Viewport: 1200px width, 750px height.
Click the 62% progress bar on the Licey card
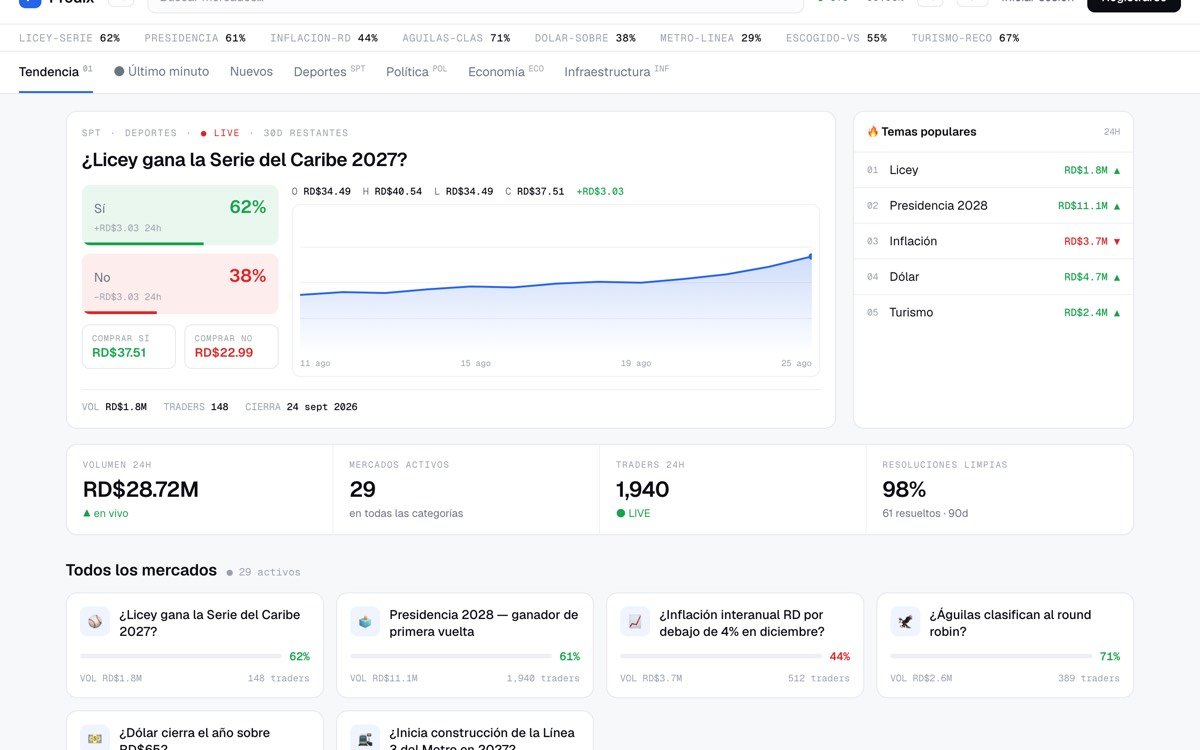point(181,656)
